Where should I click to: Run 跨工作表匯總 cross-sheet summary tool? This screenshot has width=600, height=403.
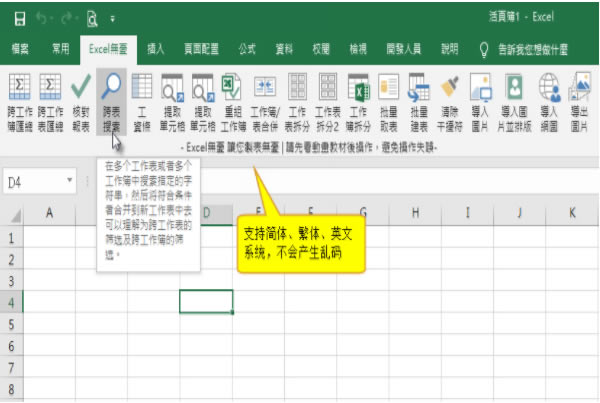pyautogui.click(x=50, y=103)
